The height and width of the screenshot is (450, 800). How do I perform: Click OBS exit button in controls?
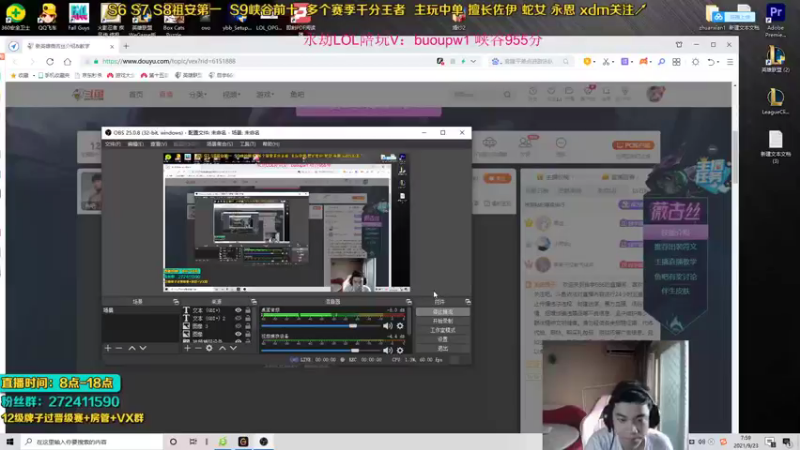pos(442,348)
